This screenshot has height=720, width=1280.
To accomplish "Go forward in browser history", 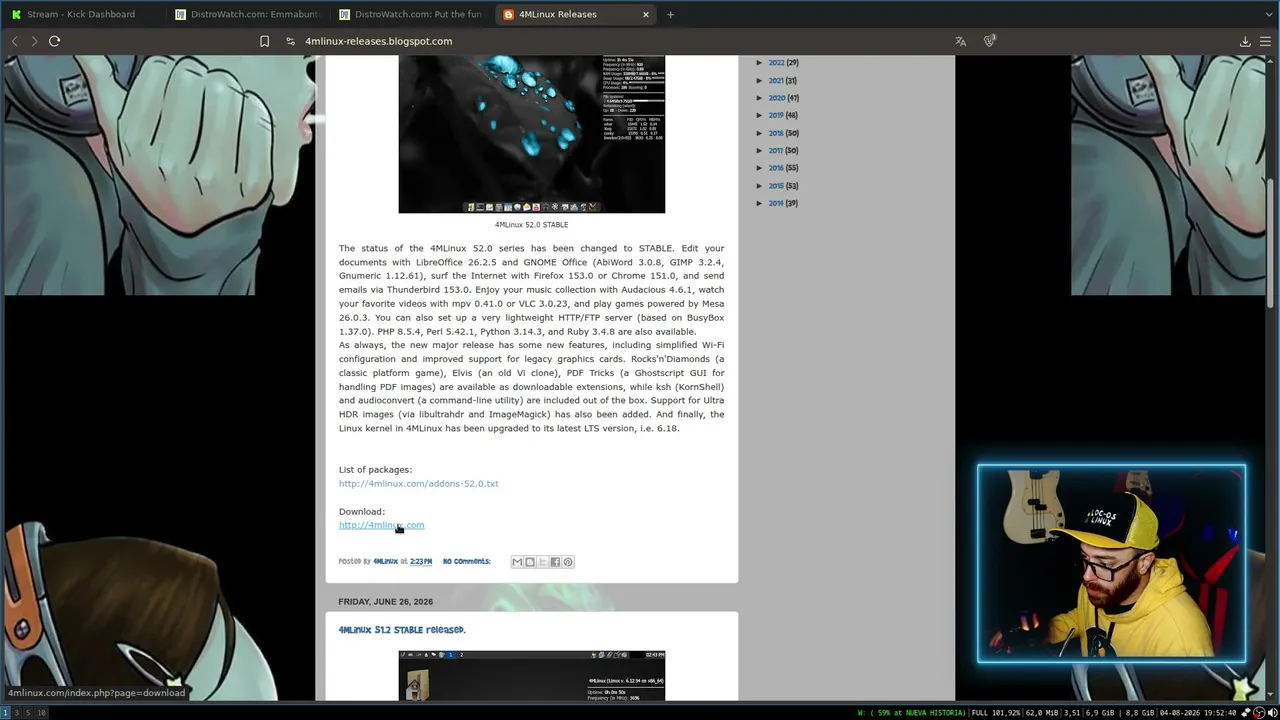I will 34,41.
